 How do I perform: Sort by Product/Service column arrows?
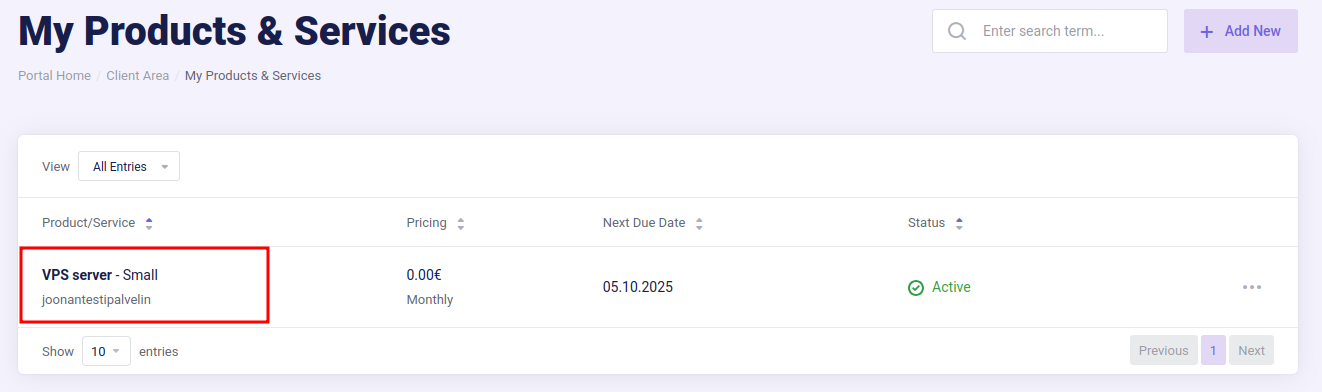pyautogui.click(x=149, y=223)
